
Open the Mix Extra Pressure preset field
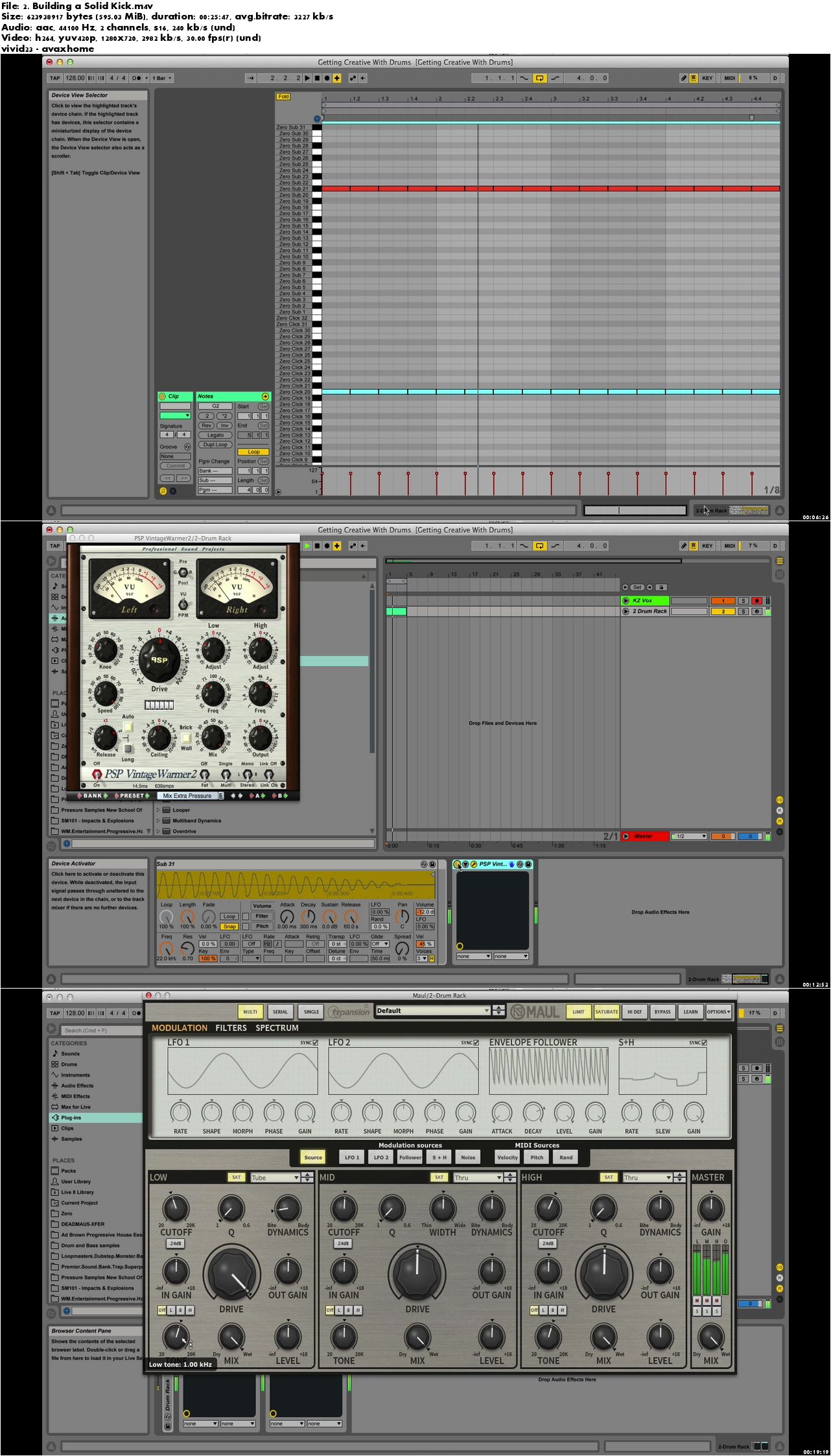(x=188, y=795)
